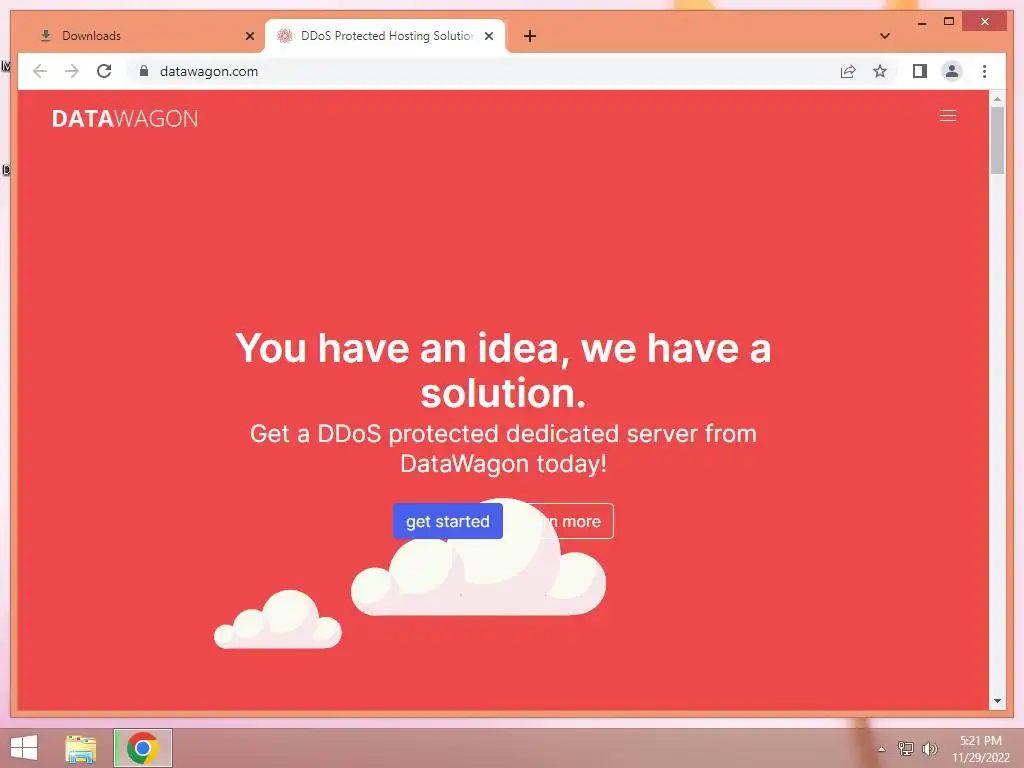This screenshot has height=768, width=1024.
Task: Minimize the Chrome window
Action: tap(921, 22)
